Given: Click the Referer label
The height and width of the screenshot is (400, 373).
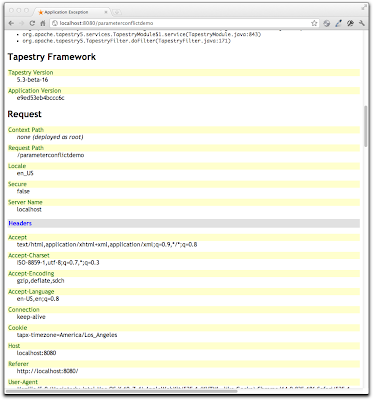Looking at the screenshot, I should coord(19,364).
